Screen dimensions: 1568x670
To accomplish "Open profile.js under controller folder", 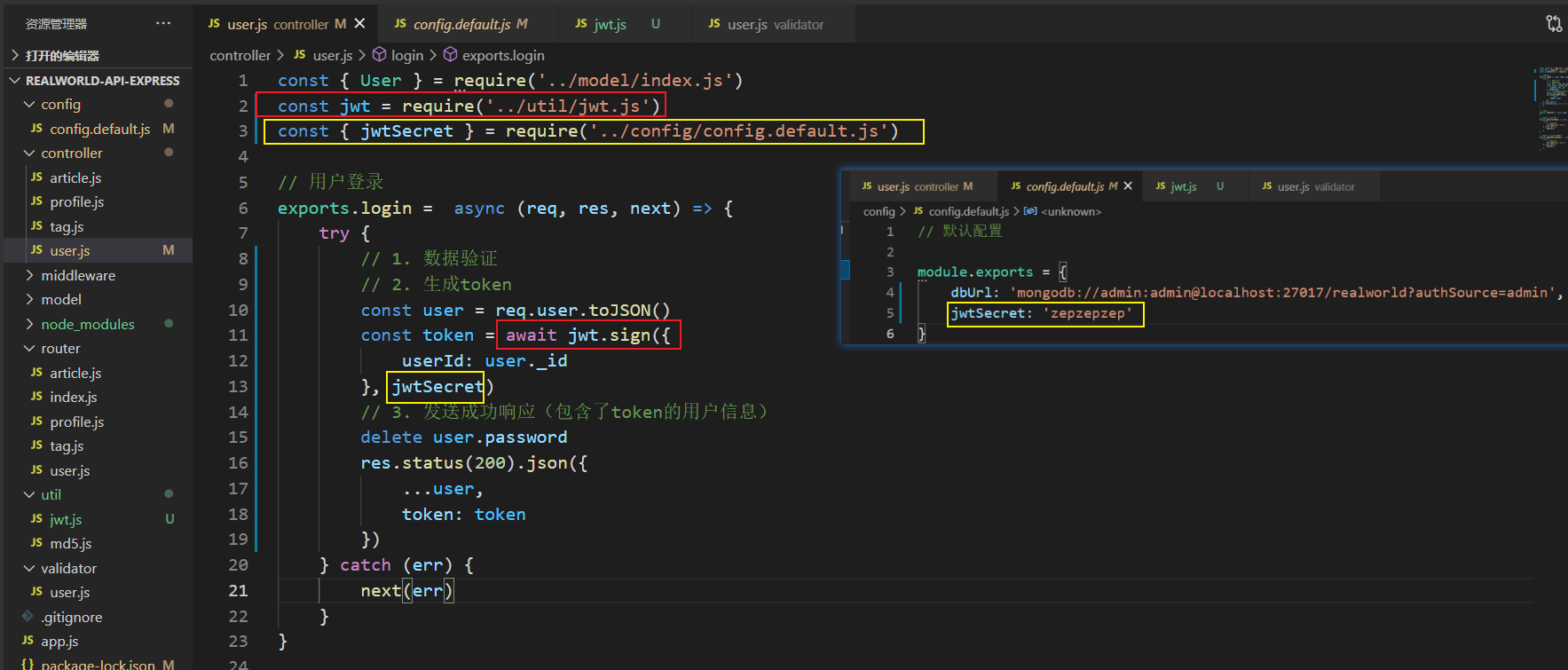I will [77, 202].
